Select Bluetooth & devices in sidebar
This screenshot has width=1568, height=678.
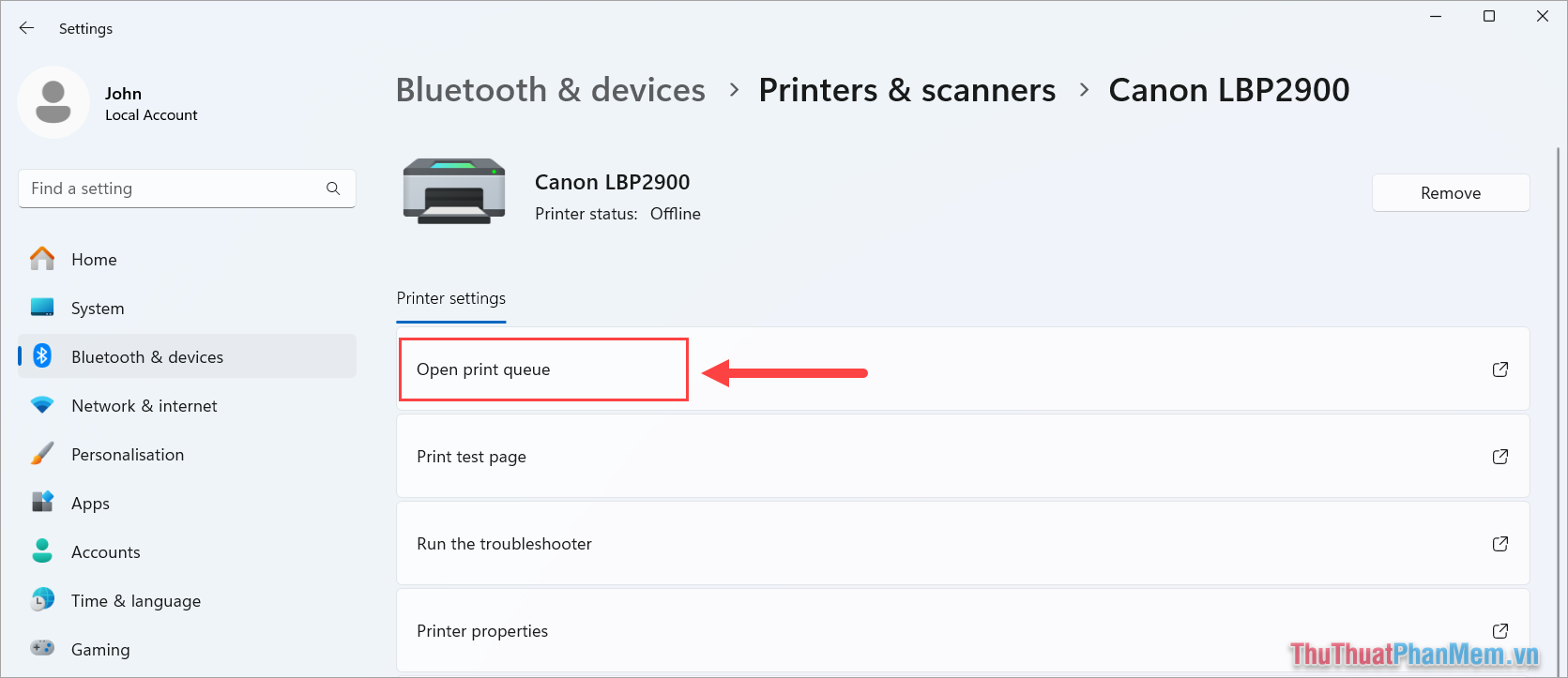click(187, 357)
